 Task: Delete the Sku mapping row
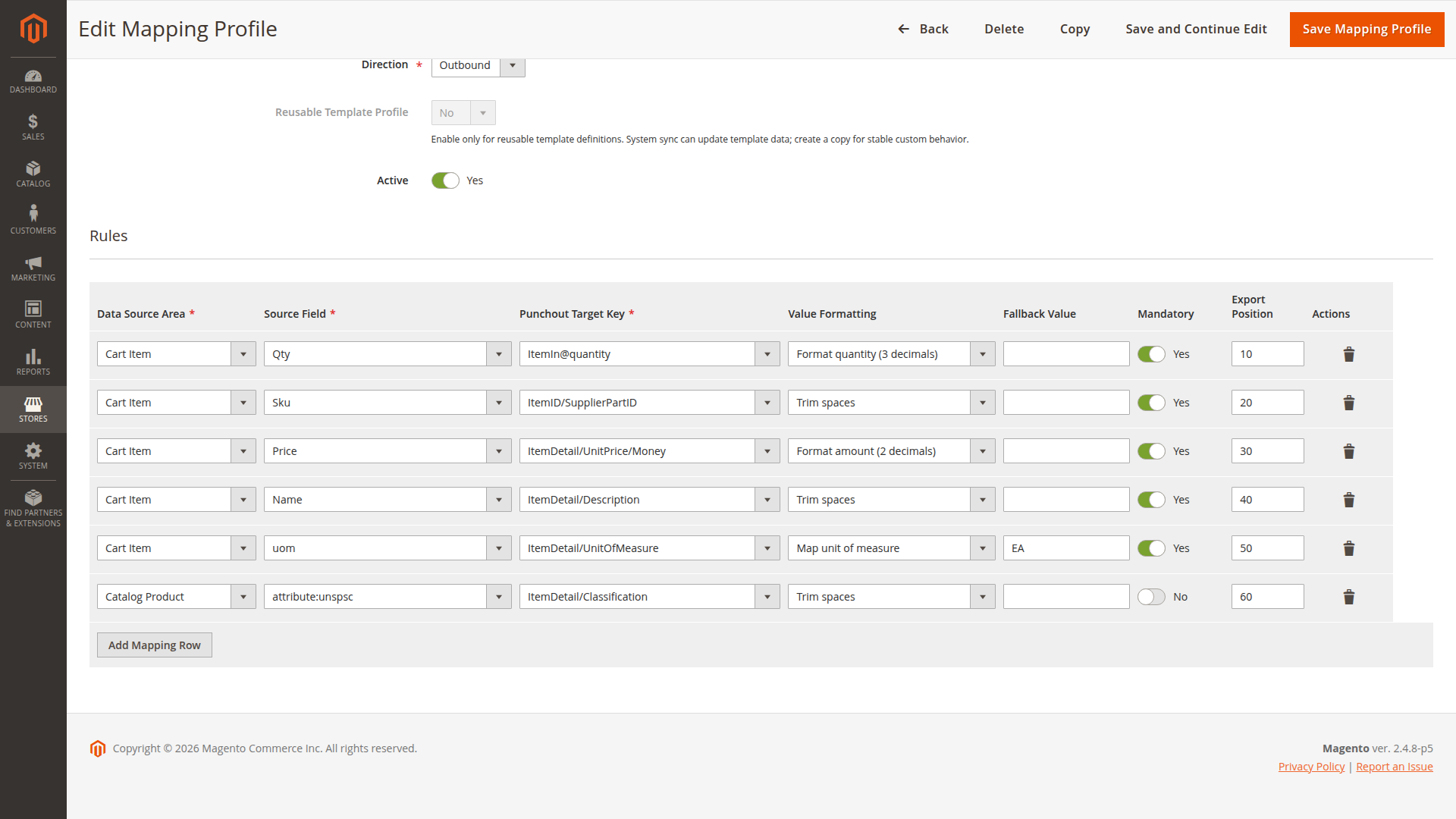1349,403
